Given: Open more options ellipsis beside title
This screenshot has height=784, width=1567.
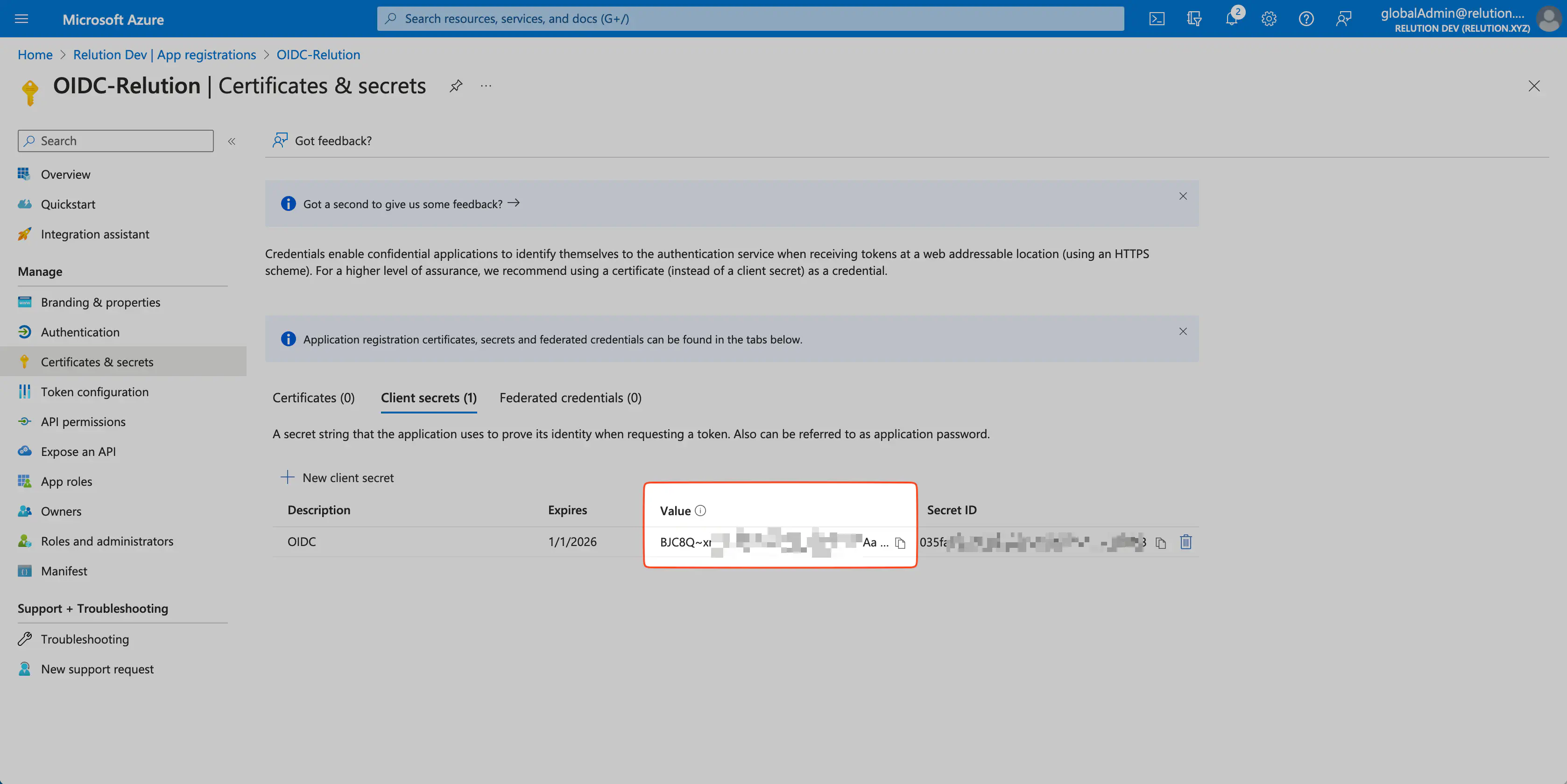Looking at the screenshot, I should point(486,86).
